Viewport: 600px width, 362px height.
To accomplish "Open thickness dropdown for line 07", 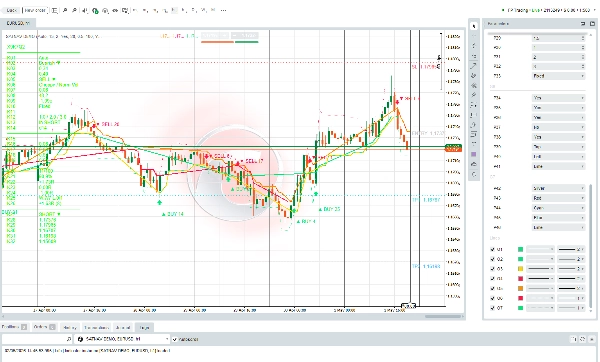I will coord(571,308).
